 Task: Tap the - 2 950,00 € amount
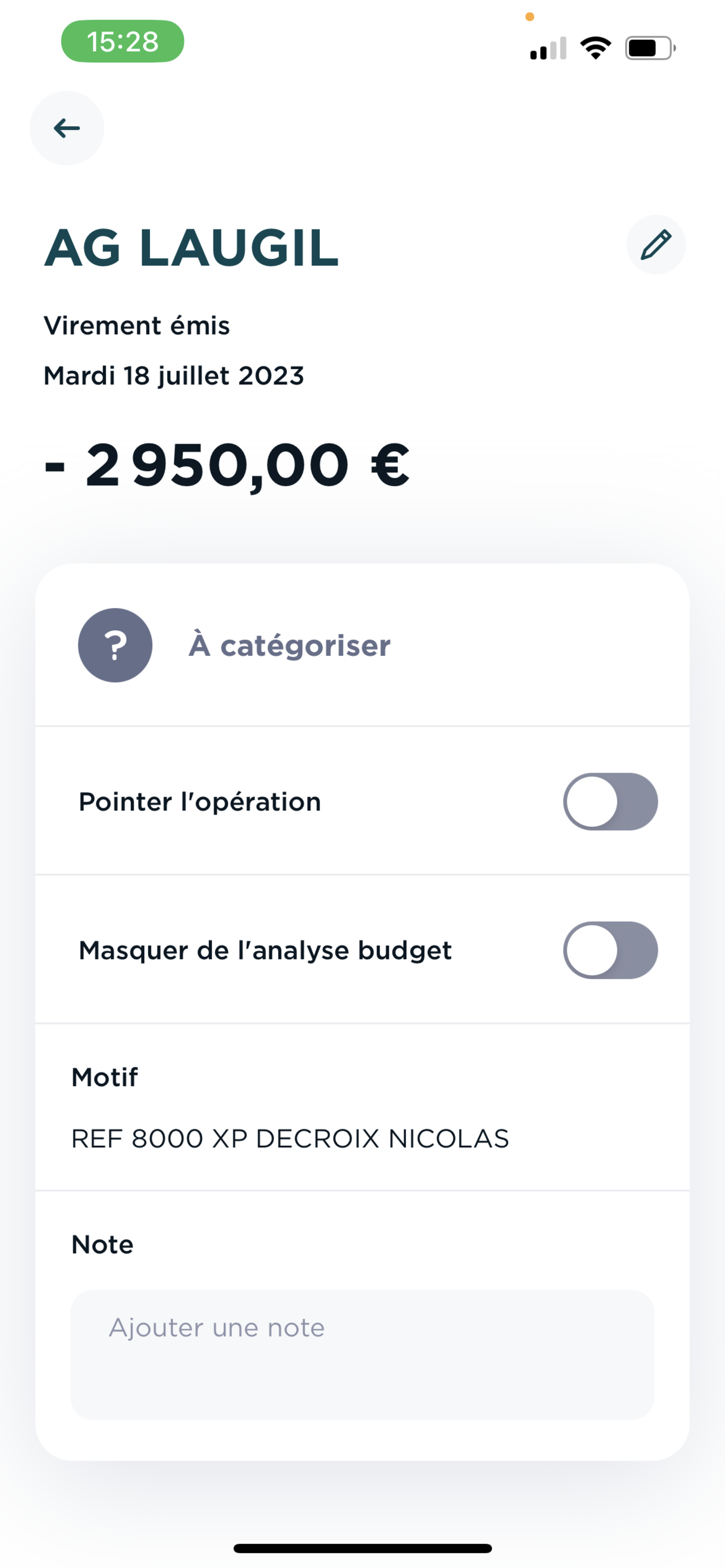click(x=227, y=466)
